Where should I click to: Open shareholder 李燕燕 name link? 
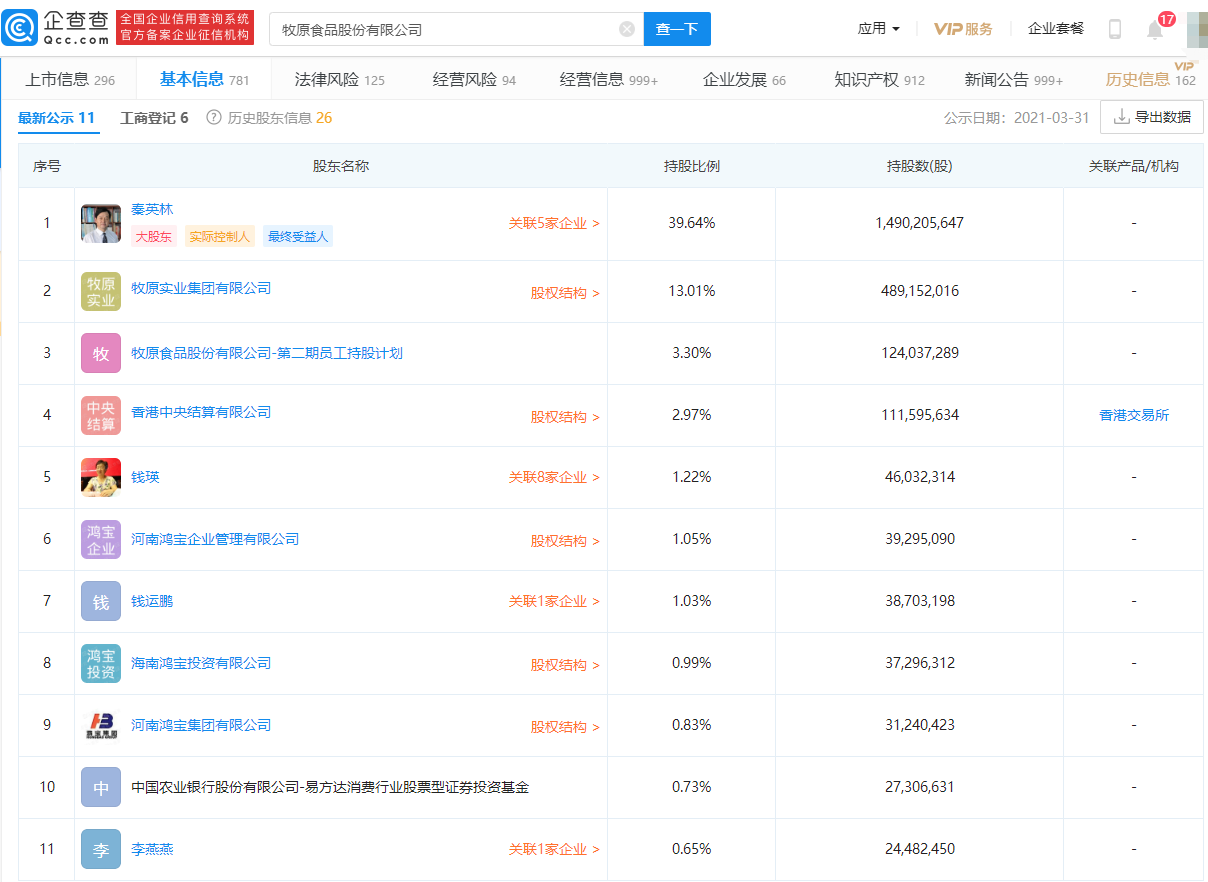coord(152,849)
